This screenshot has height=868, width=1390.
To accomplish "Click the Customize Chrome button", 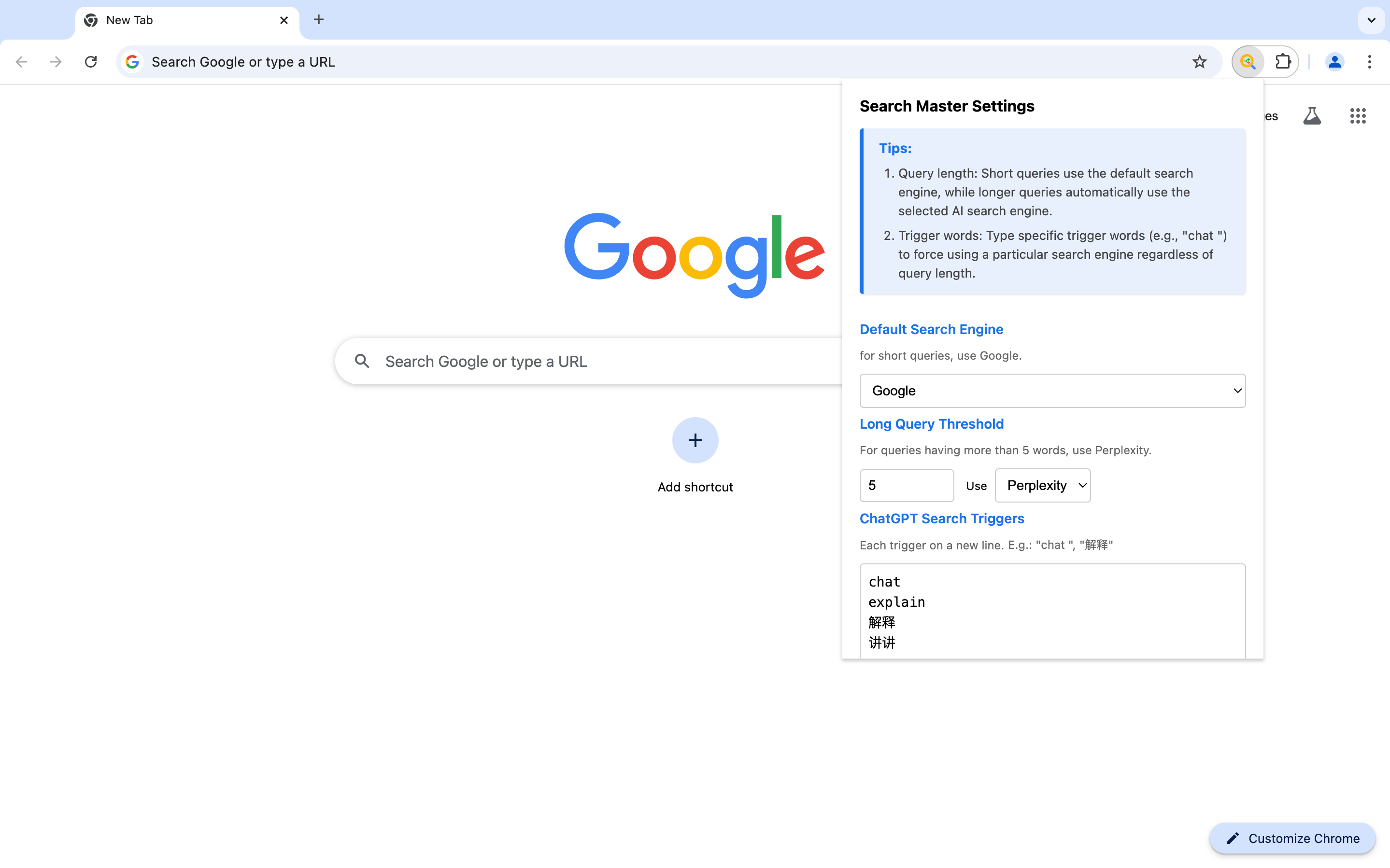I will pyautogui.click(x=1292, y=838).
